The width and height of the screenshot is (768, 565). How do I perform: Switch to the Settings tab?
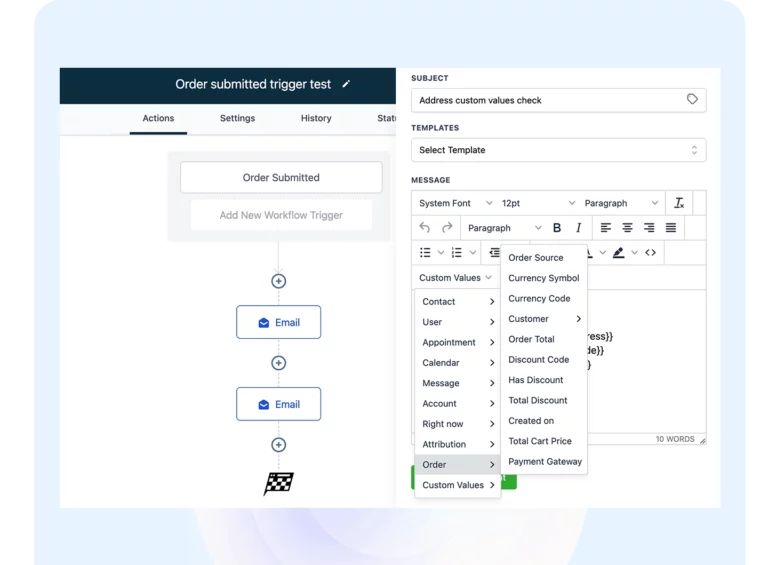coord(238,118)
